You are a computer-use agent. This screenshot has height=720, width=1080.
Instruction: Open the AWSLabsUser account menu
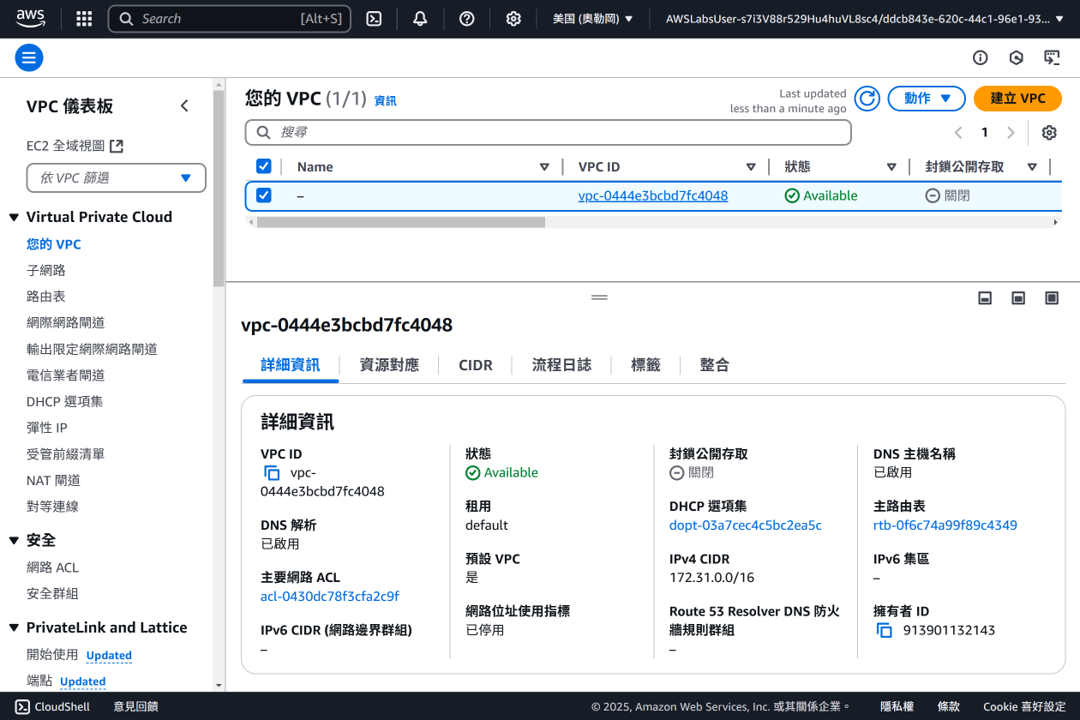pos(864,19)
